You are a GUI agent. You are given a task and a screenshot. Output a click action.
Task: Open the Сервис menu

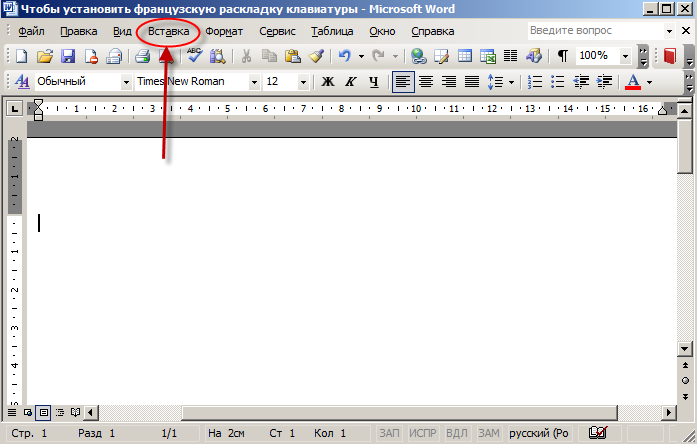(277, 31)
